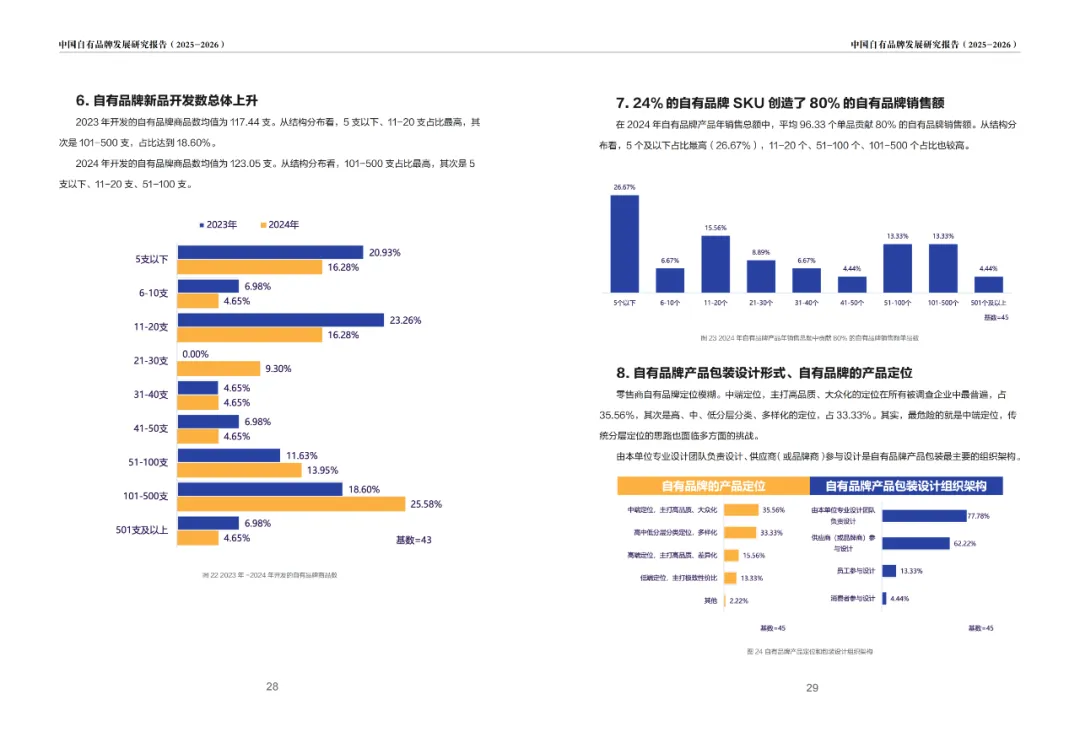The width and height of the screenshot is (1080, 732).
Task: Click the 35.56% value label
Action: [x=773, y=510]
